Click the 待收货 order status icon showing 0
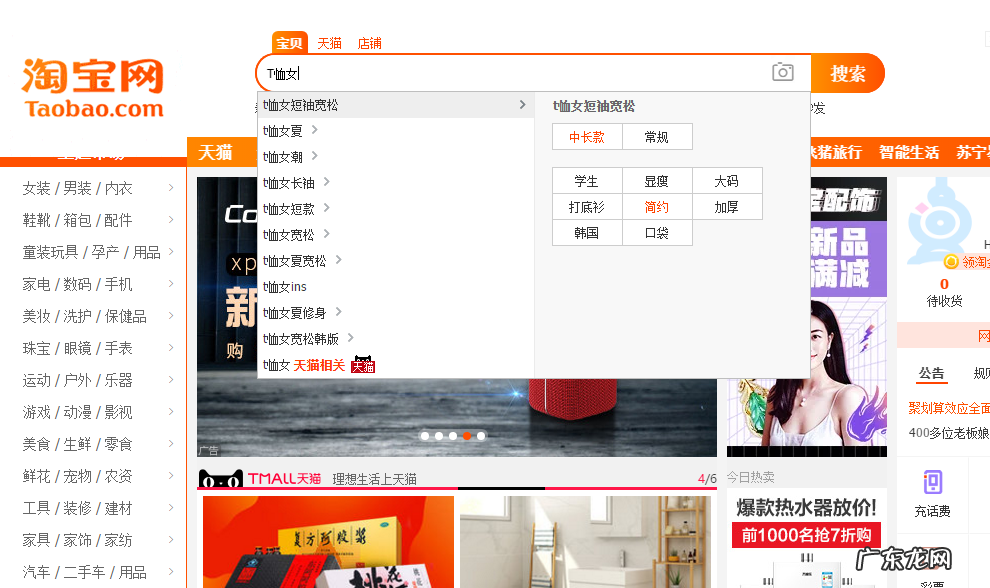The image size is (990, 588). [944, 289]
